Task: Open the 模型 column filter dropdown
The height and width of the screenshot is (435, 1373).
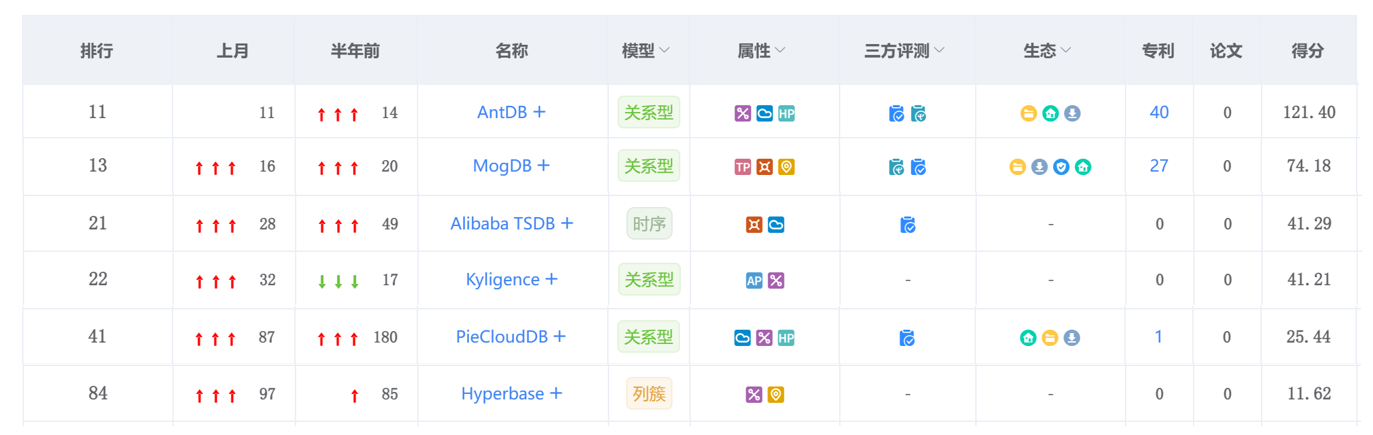Action: coord(665,51)
